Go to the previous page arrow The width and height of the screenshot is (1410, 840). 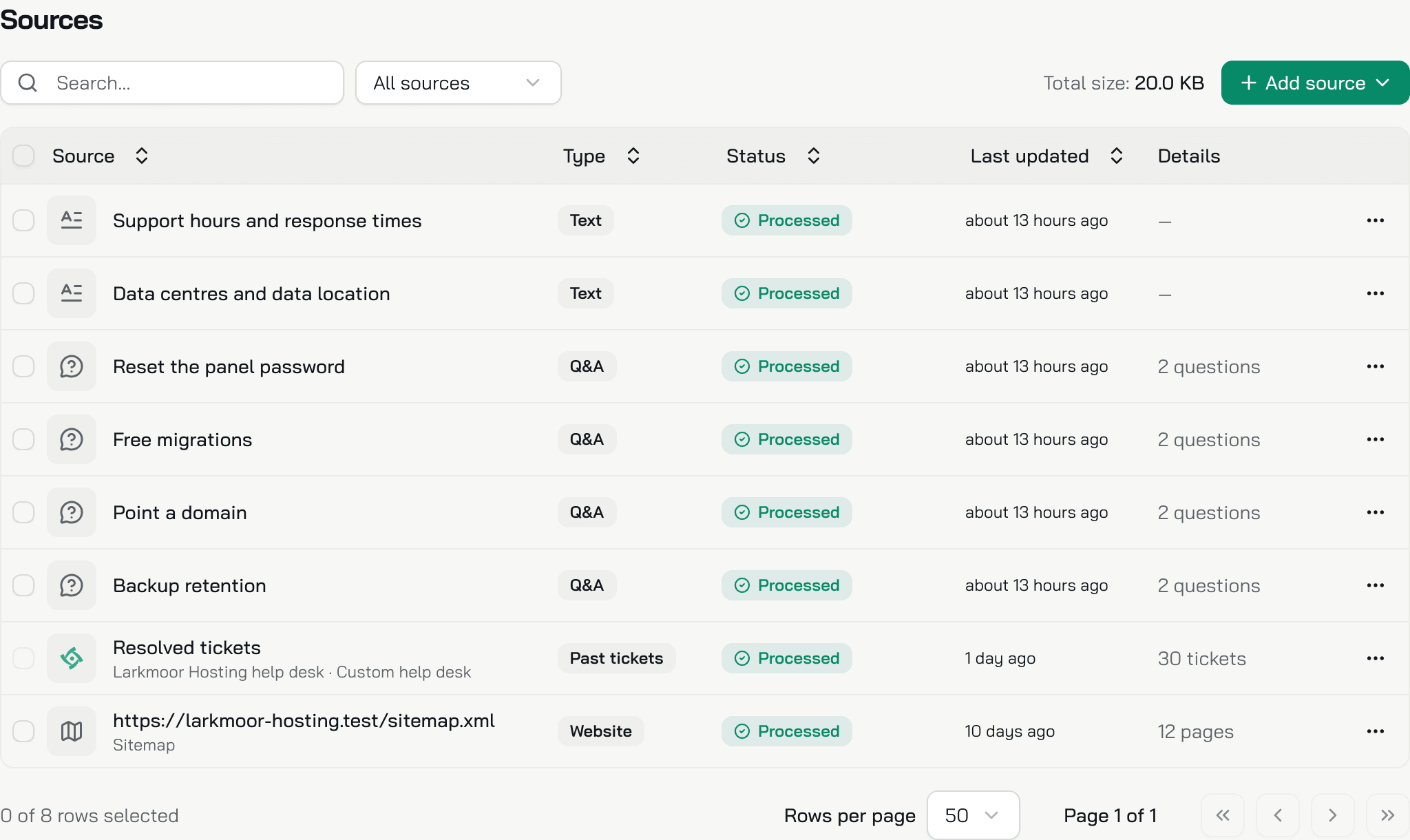(x=1278, y=815)
